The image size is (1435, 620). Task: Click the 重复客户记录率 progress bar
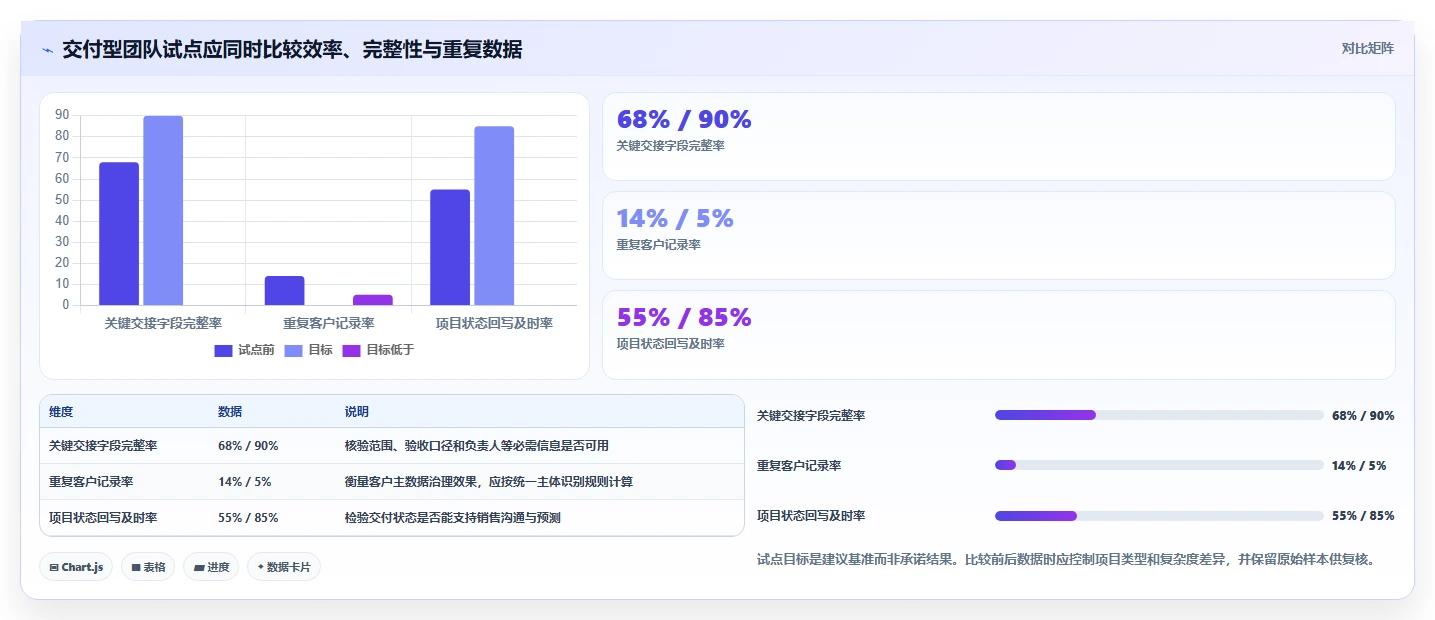click(x=1159, y=465)
